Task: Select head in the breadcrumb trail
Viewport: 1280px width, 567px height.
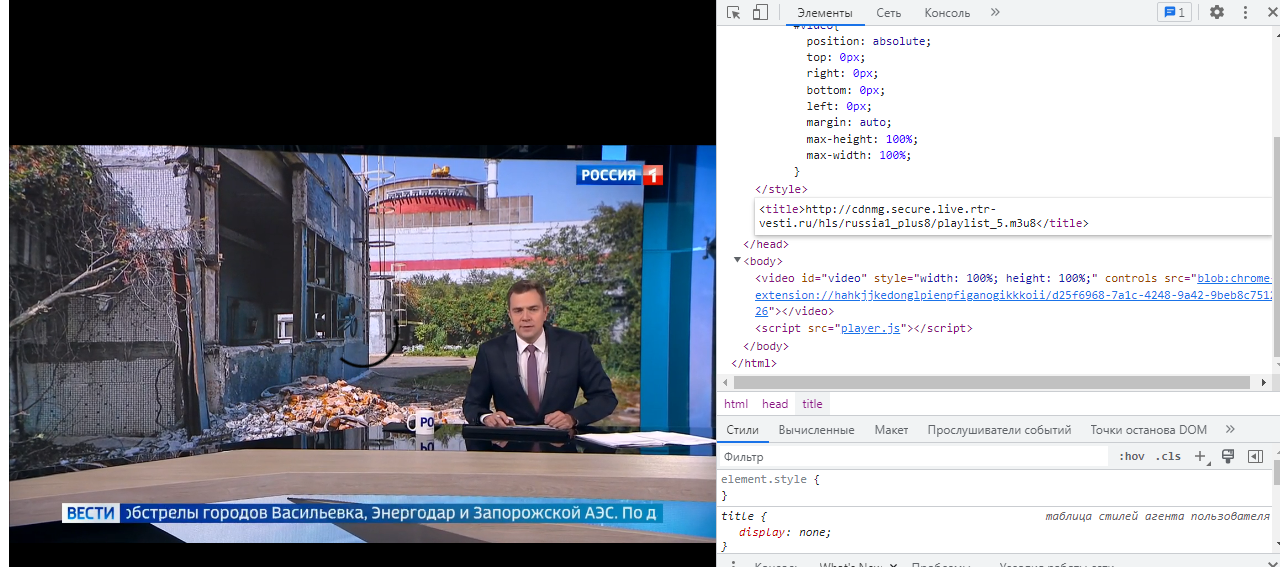Action: point(775,404)
